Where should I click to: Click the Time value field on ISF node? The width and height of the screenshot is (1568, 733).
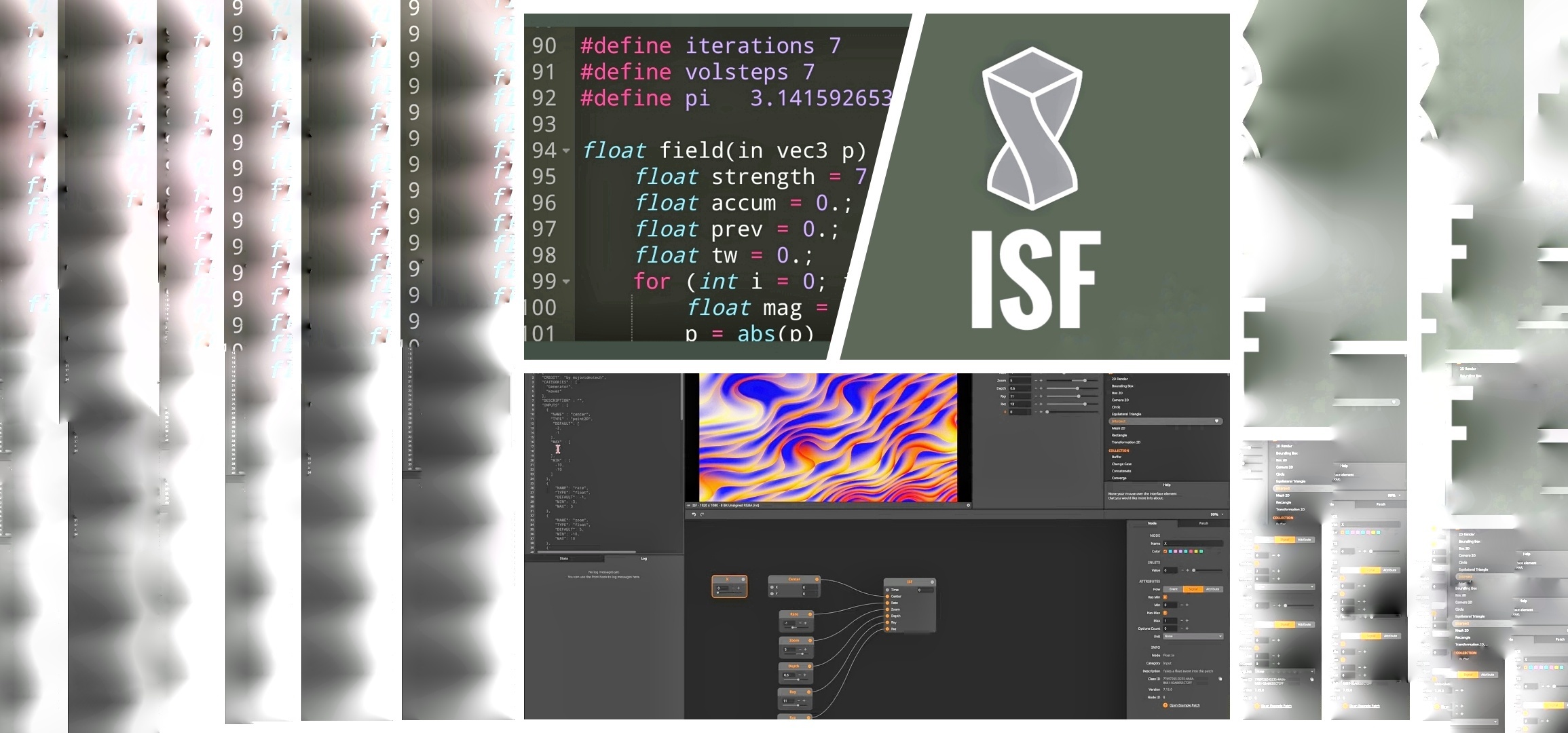pyautogui.click(x=925, y=590)
